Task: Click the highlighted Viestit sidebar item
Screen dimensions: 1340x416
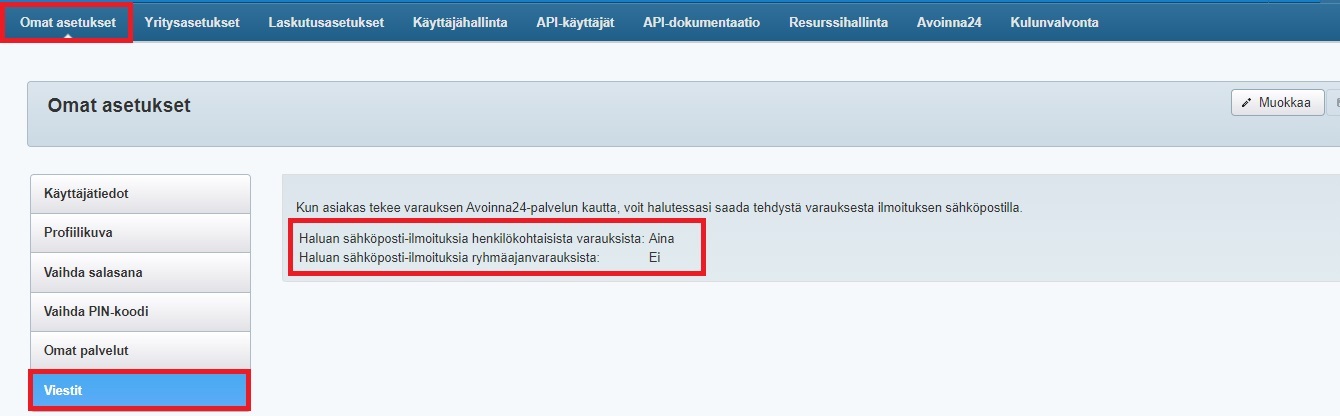Action: (140, 390)
